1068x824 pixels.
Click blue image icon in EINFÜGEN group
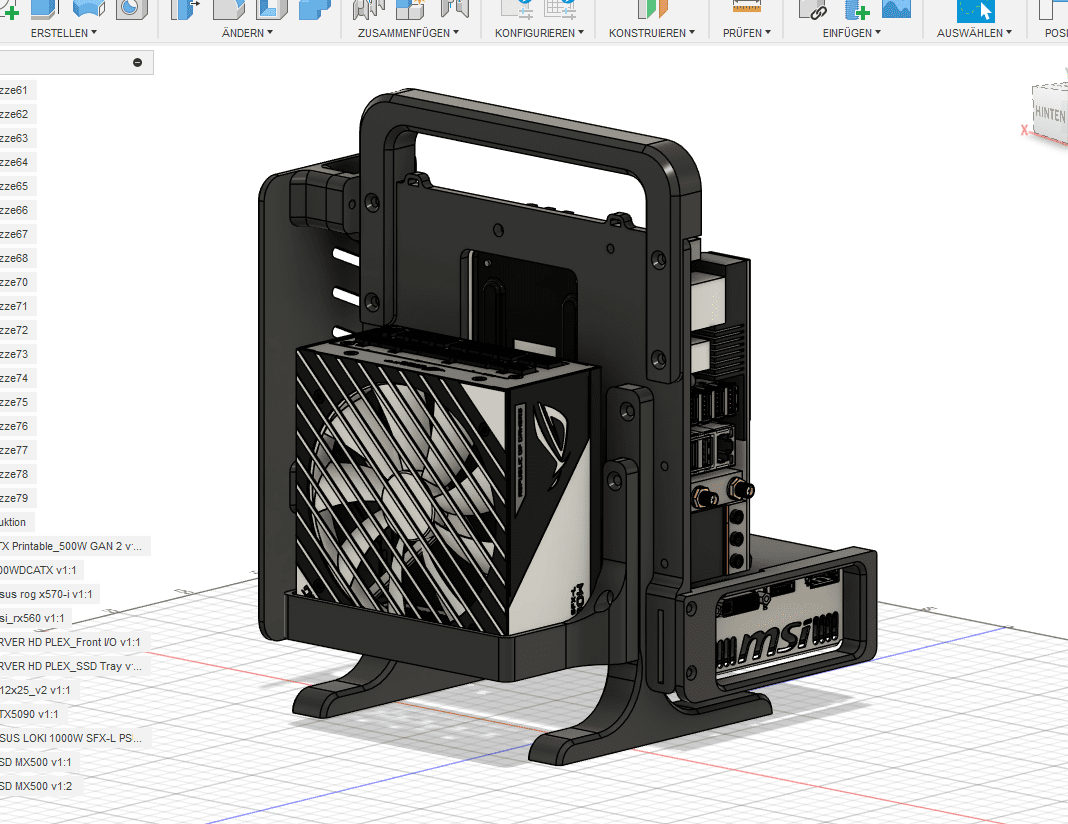896,8
